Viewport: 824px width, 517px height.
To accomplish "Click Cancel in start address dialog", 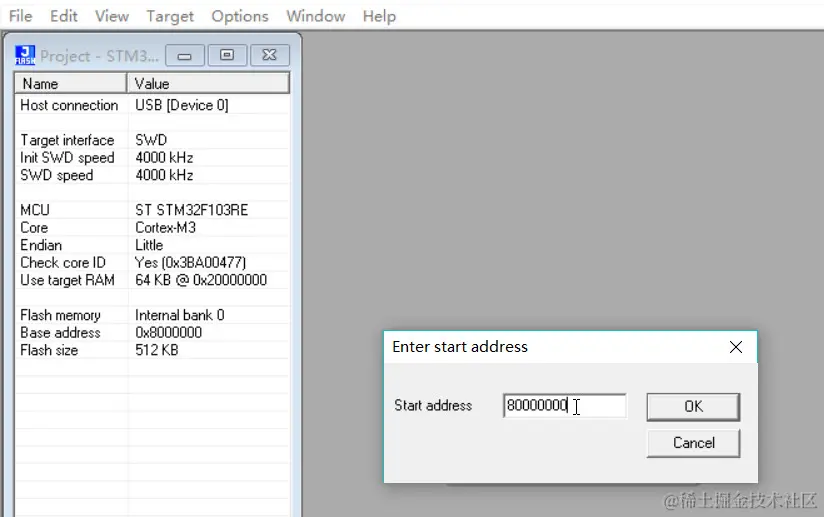I will tap(693, 443).
